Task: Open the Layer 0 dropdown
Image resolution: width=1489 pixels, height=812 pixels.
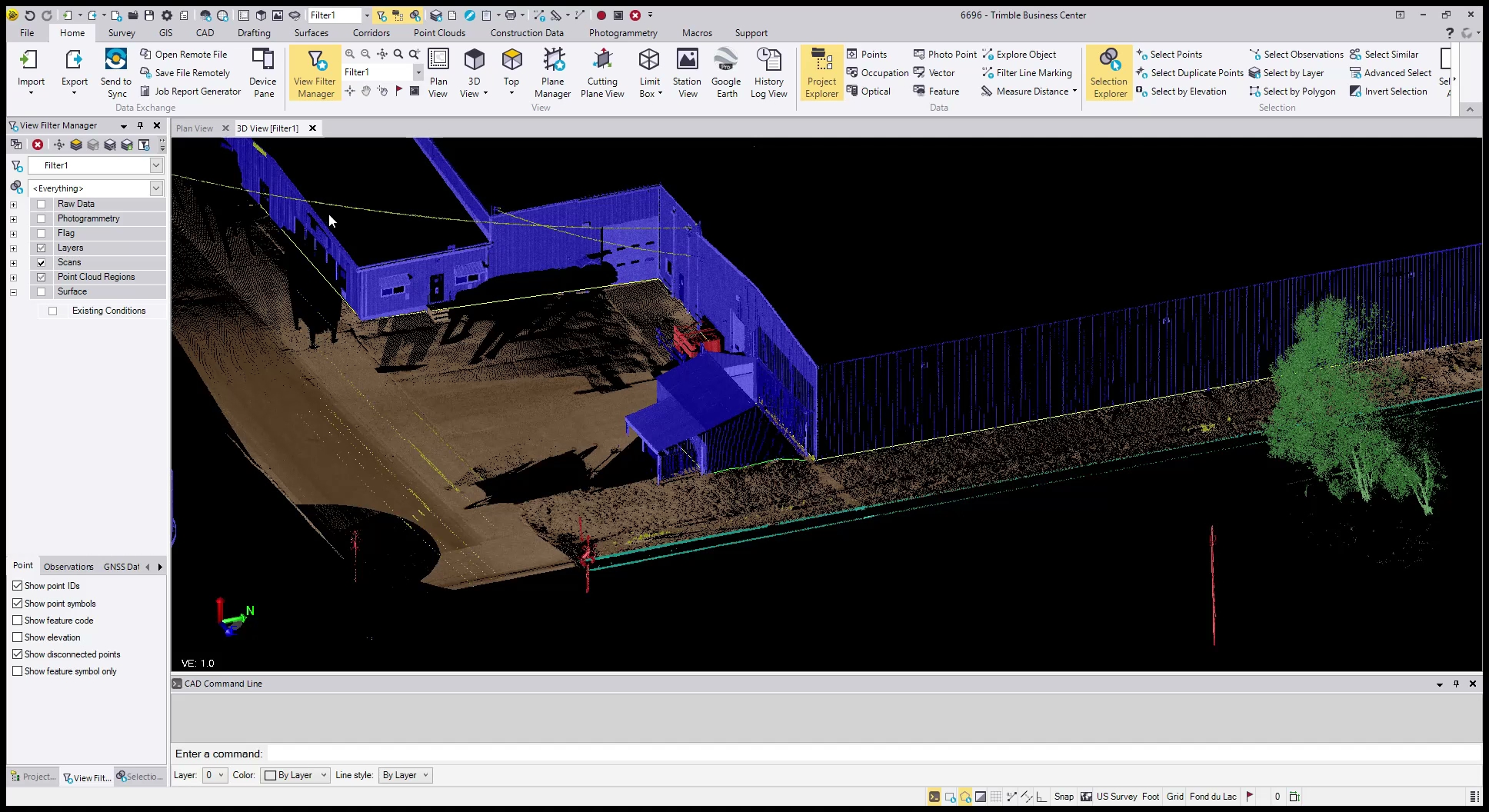Action: 215,775
